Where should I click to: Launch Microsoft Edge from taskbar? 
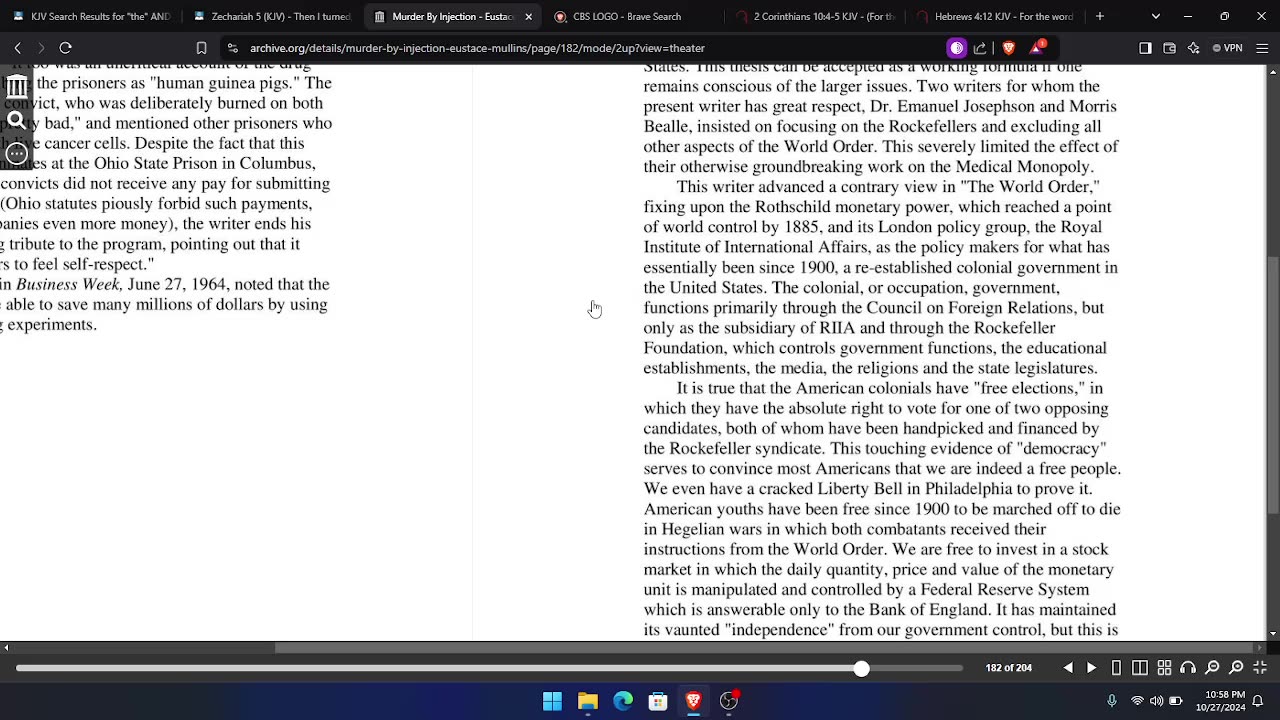623,701
